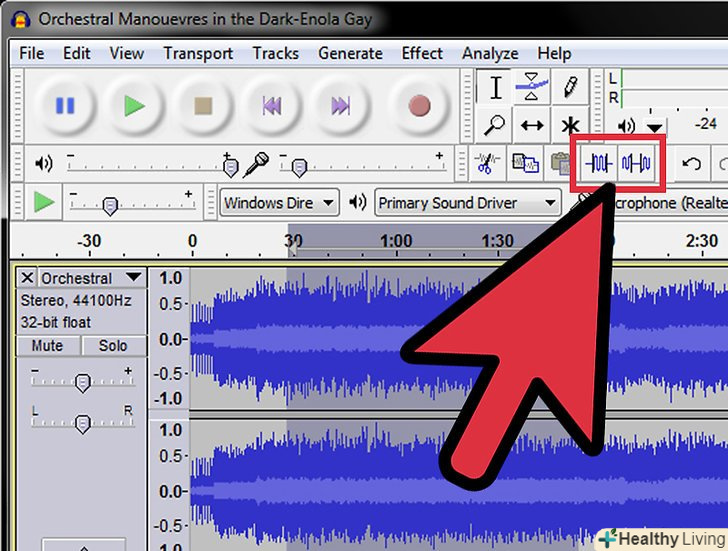This screenshot has height=551, width=728.
Task: Open the Tracks menu
Action: [276, 53]
